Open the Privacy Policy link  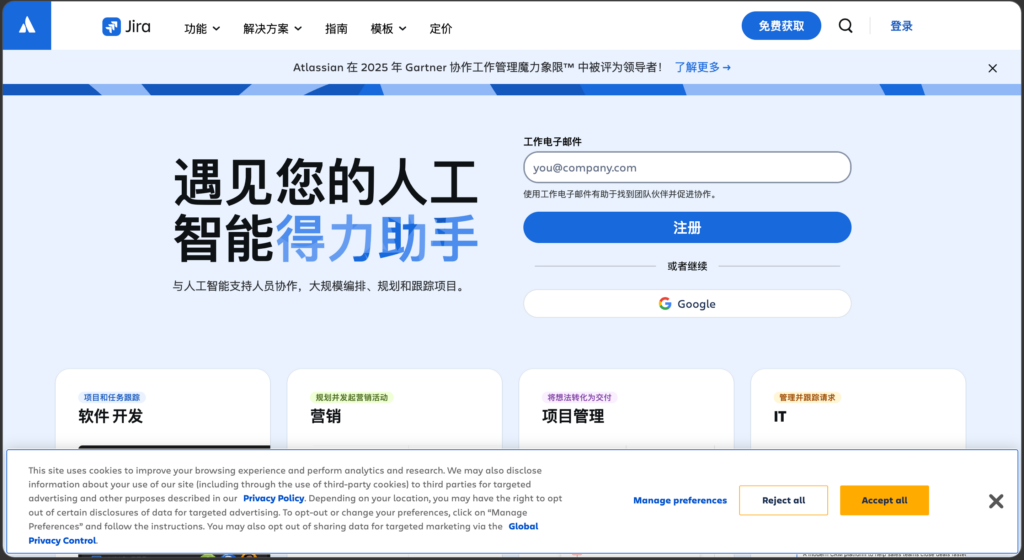pyautogui.click(x=274, y=498)
